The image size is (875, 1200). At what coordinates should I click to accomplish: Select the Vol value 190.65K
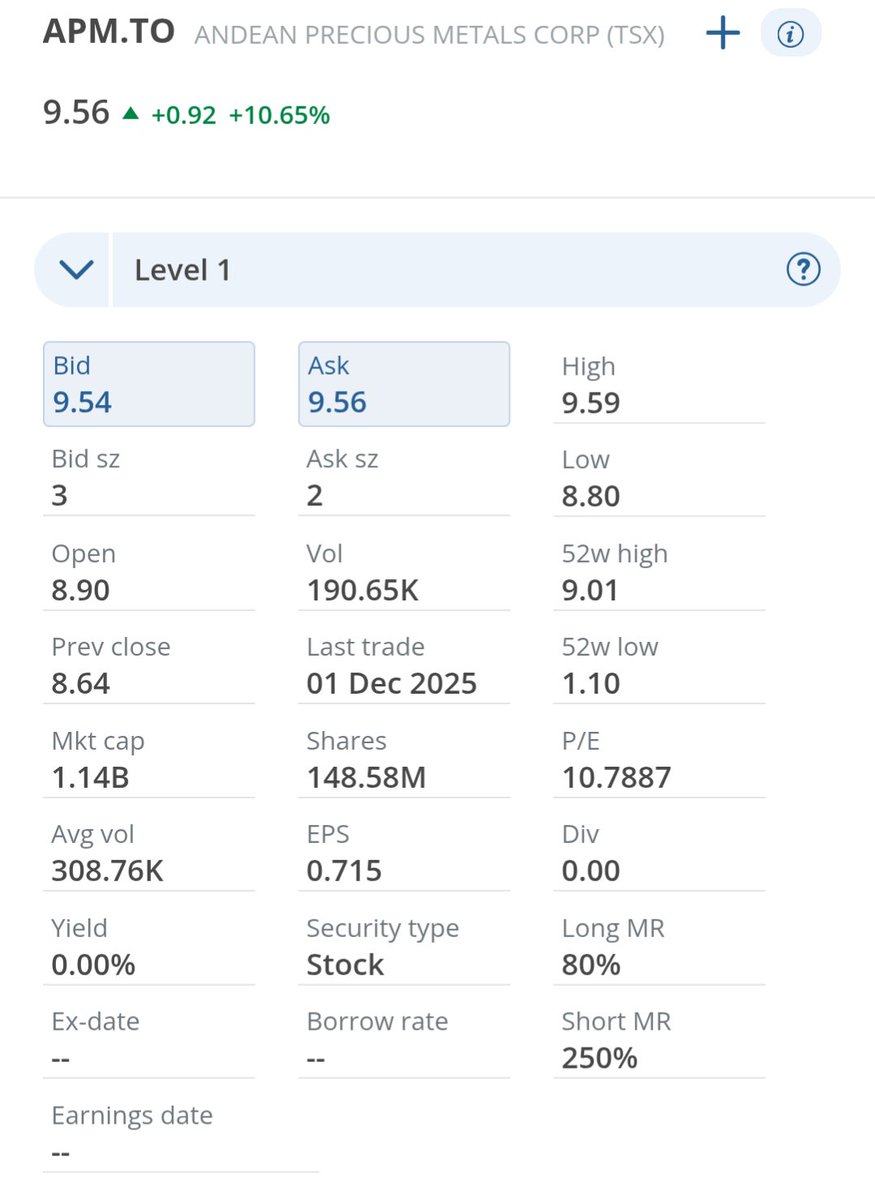[x=362, y=590]
